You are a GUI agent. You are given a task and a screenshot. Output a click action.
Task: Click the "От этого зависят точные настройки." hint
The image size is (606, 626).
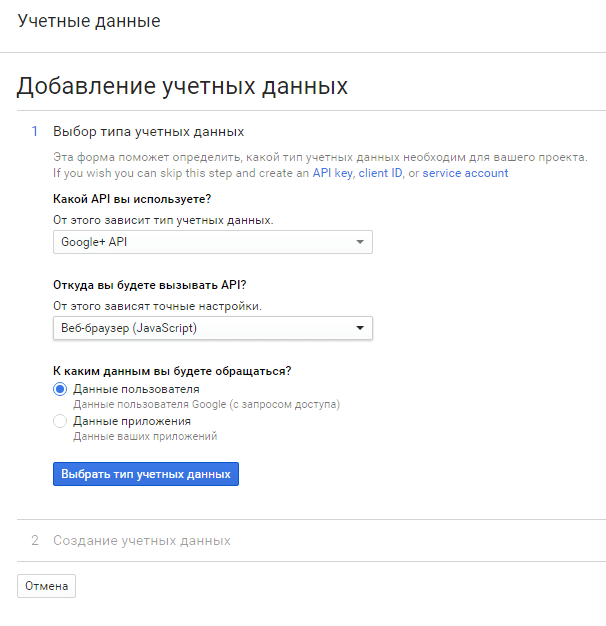click(157, 306)
